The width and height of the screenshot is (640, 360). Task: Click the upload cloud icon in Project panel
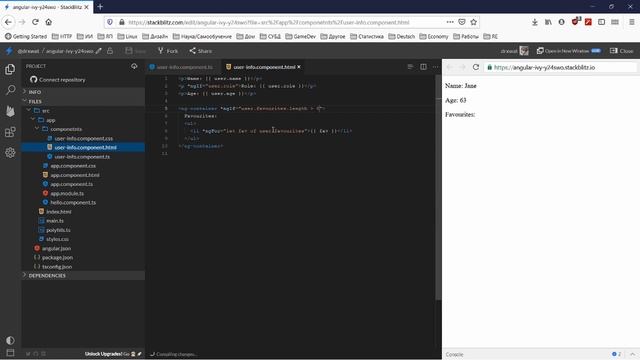[x=134, y=66]
